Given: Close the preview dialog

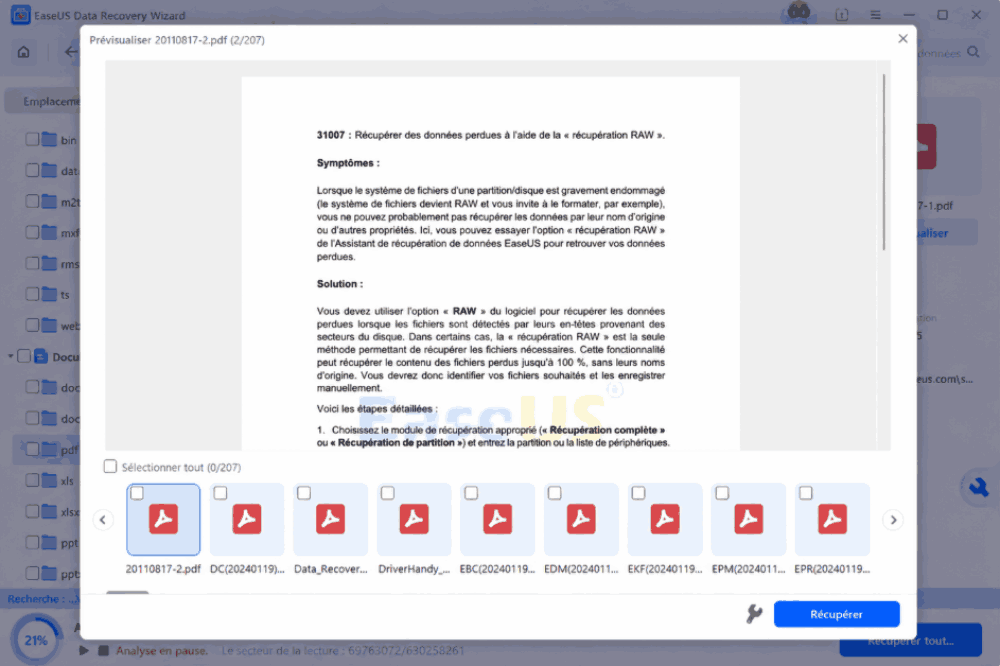Looking at the screenshot, I should point(902,39).
